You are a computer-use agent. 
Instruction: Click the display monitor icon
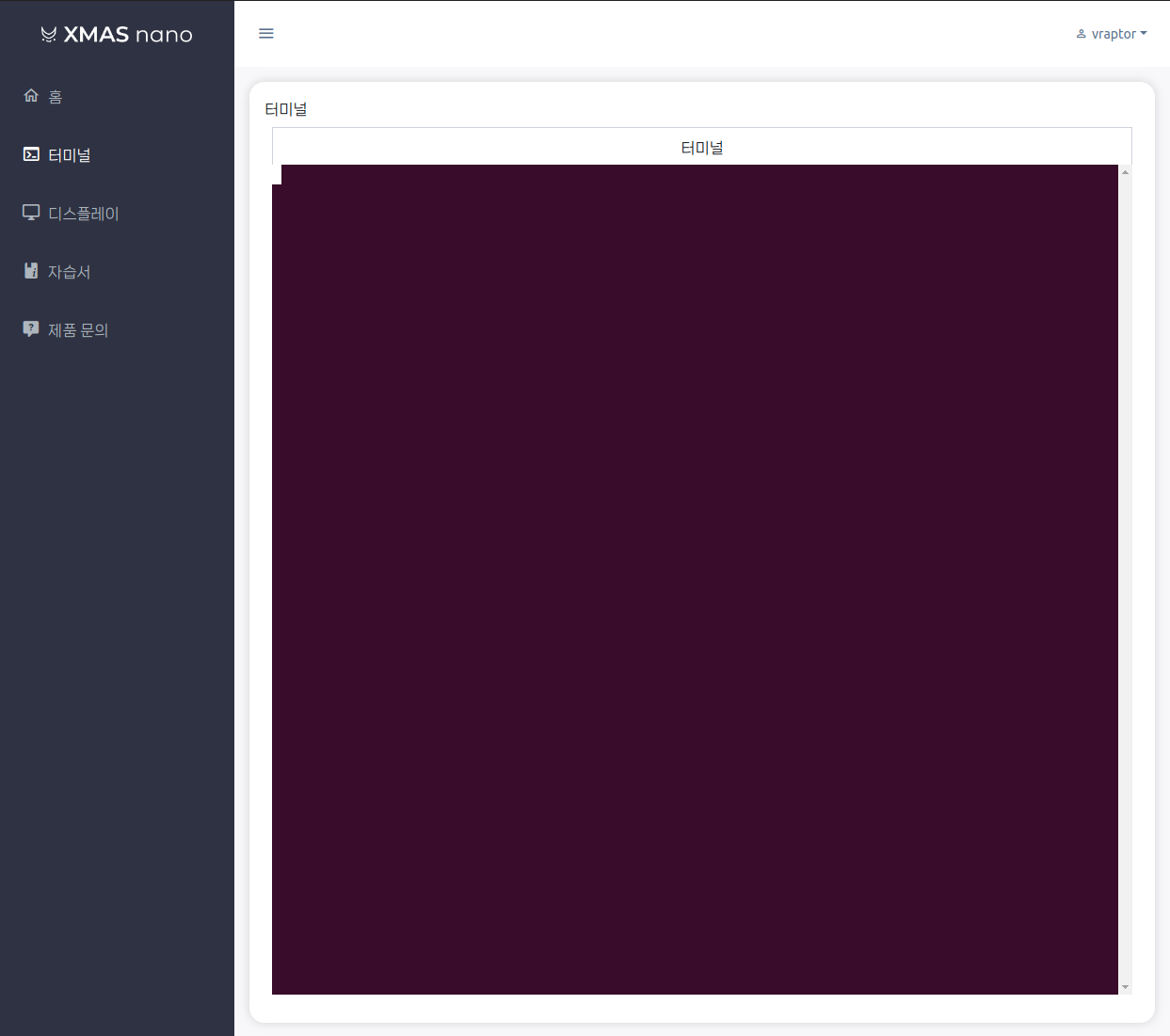pos(31,213)
